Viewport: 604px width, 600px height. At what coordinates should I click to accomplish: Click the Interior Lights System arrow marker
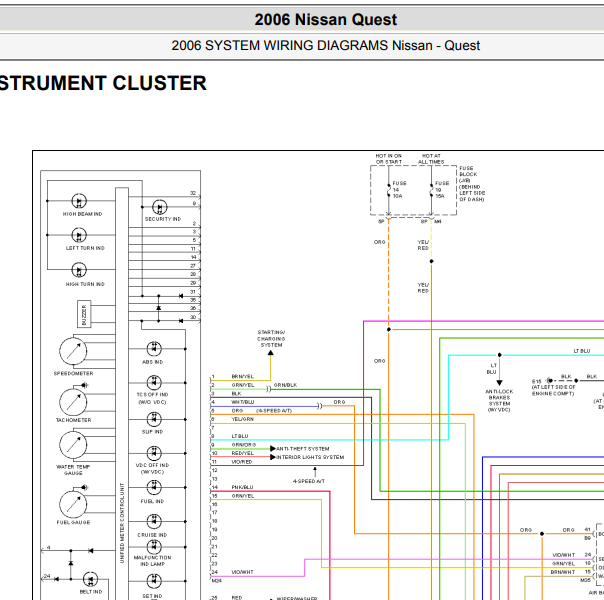pos(273,457)
